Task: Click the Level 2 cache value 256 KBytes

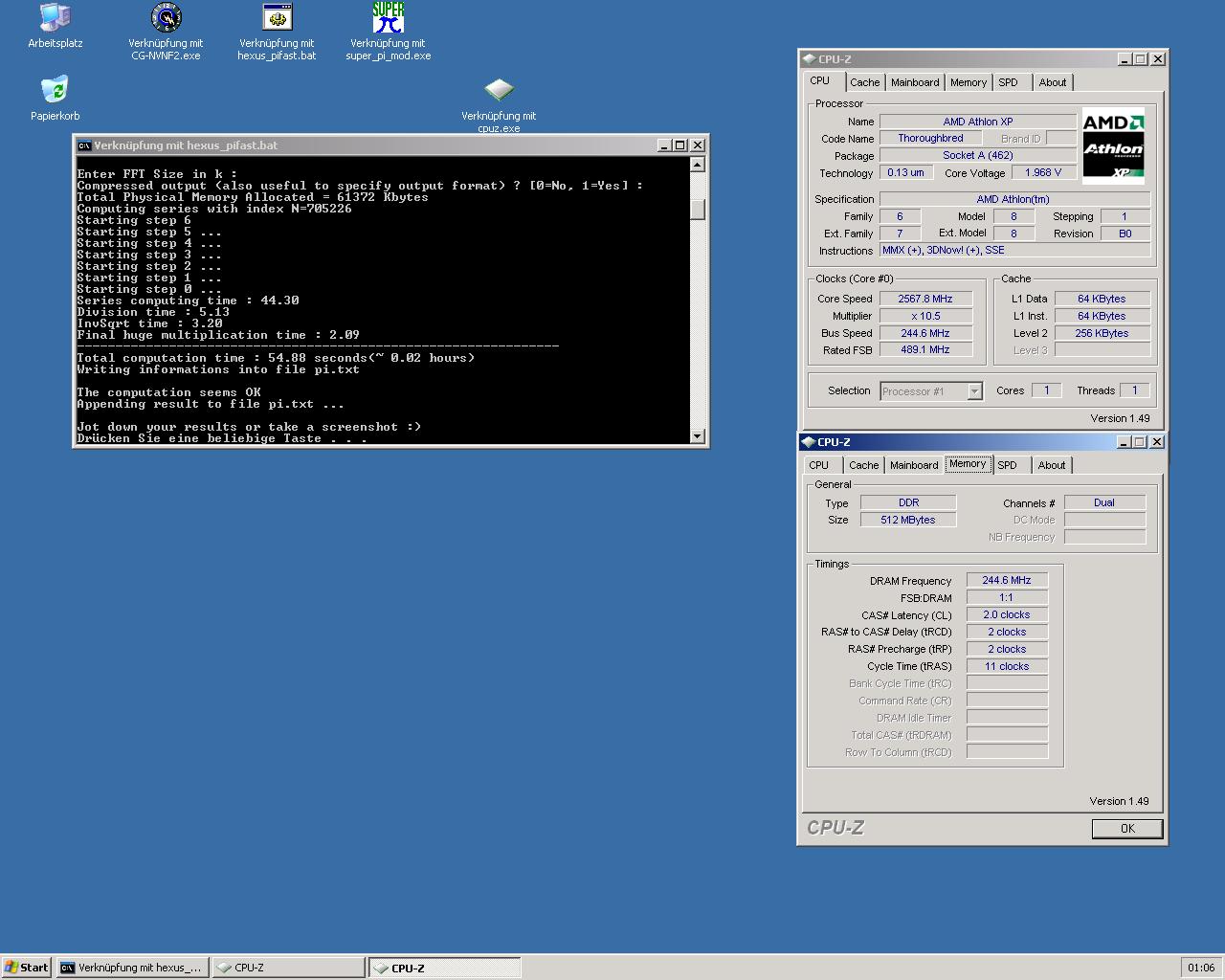Action: point(1102,333)
